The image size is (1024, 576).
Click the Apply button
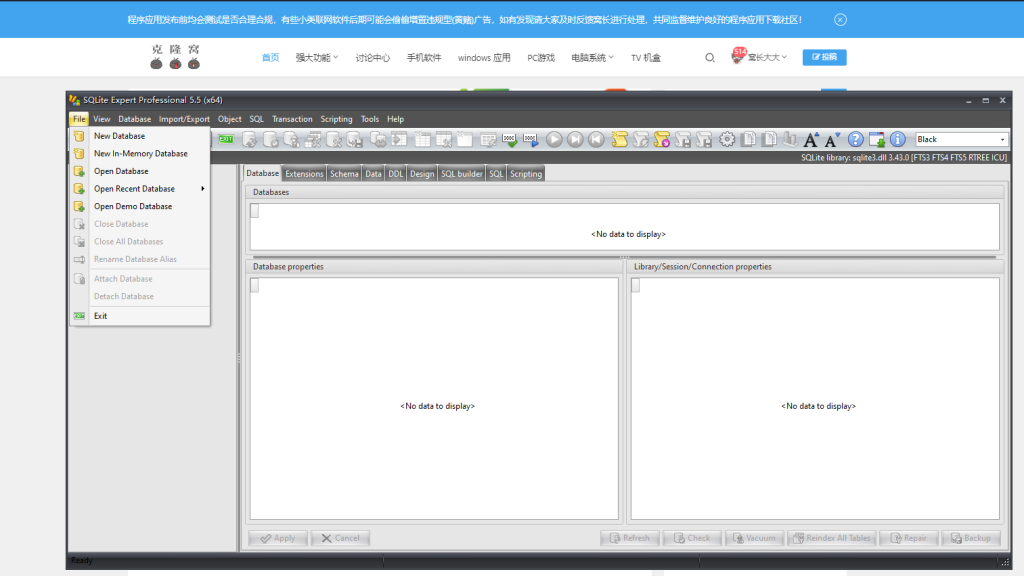click(x=278, y=538)
